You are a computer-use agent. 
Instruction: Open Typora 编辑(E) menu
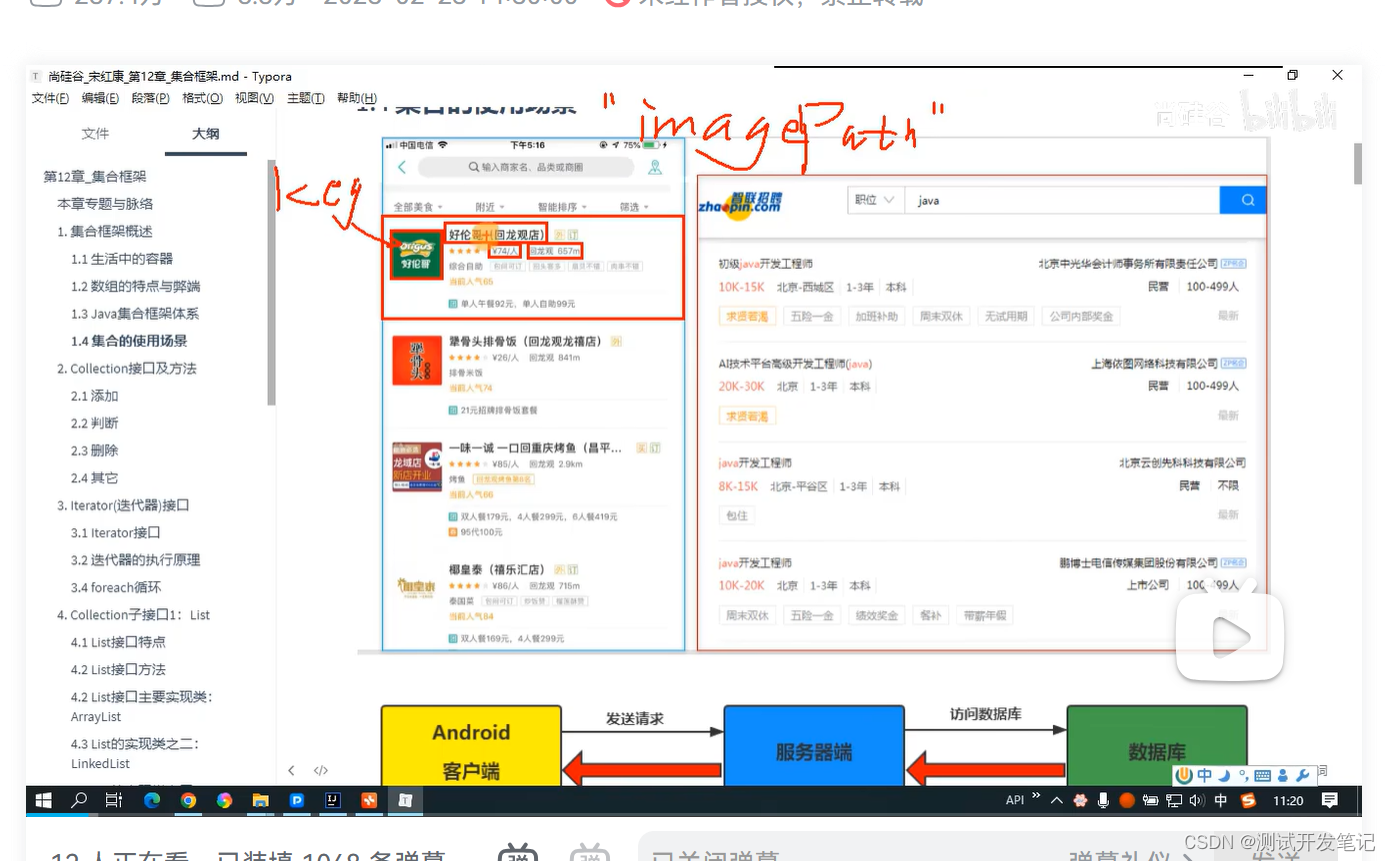[x=100, y=98]
